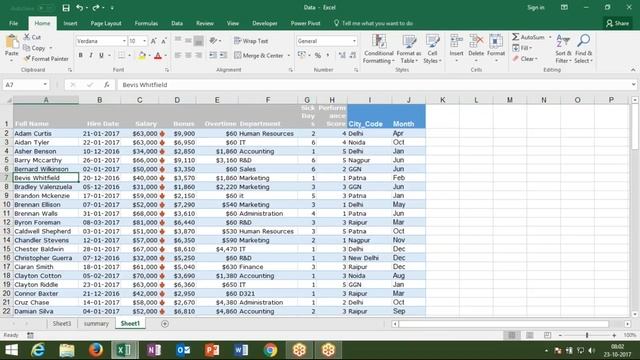Switch to the Formulas ribbon tab
The image size is (640, 360).
[146, 23]
